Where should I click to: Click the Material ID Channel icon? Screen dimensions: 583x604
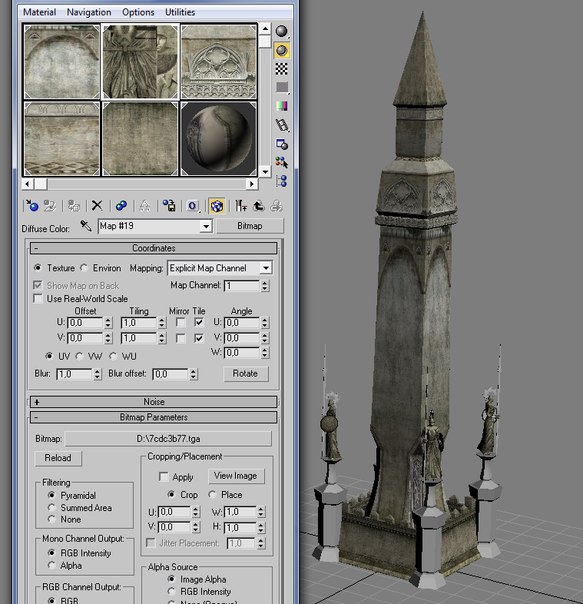[193, 206]
